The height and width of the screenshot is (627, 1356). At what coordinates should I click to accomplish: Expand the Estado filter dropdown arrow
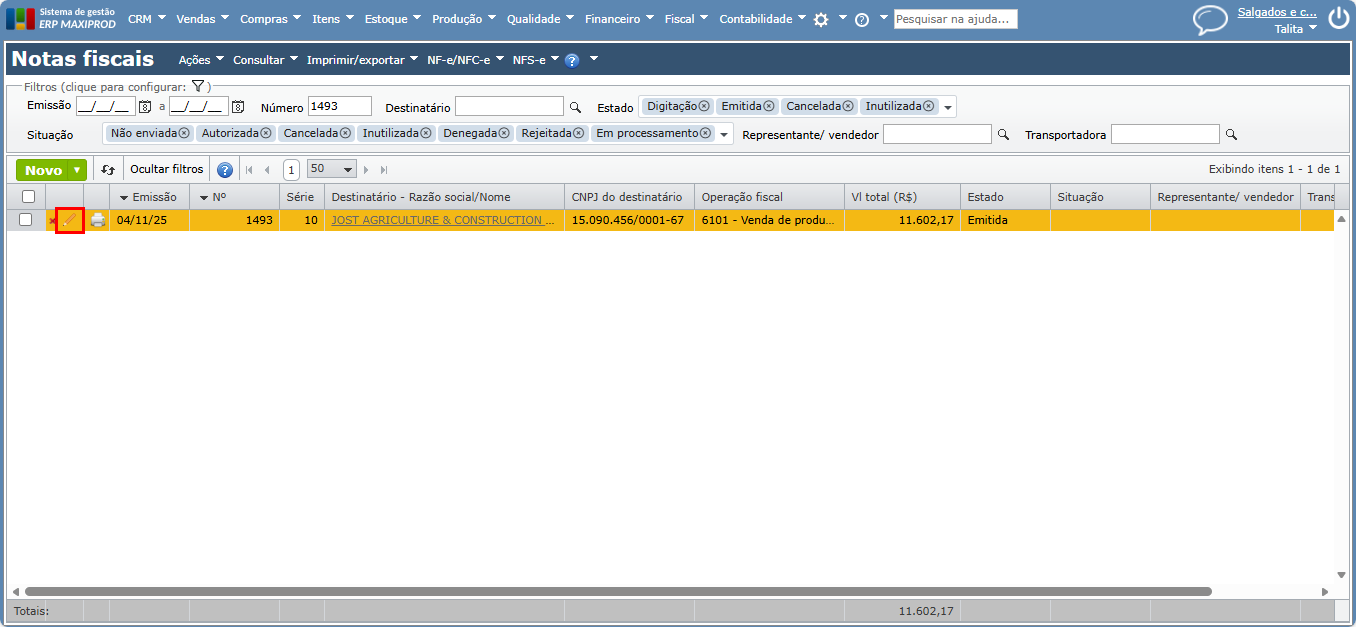coord(948,107)
